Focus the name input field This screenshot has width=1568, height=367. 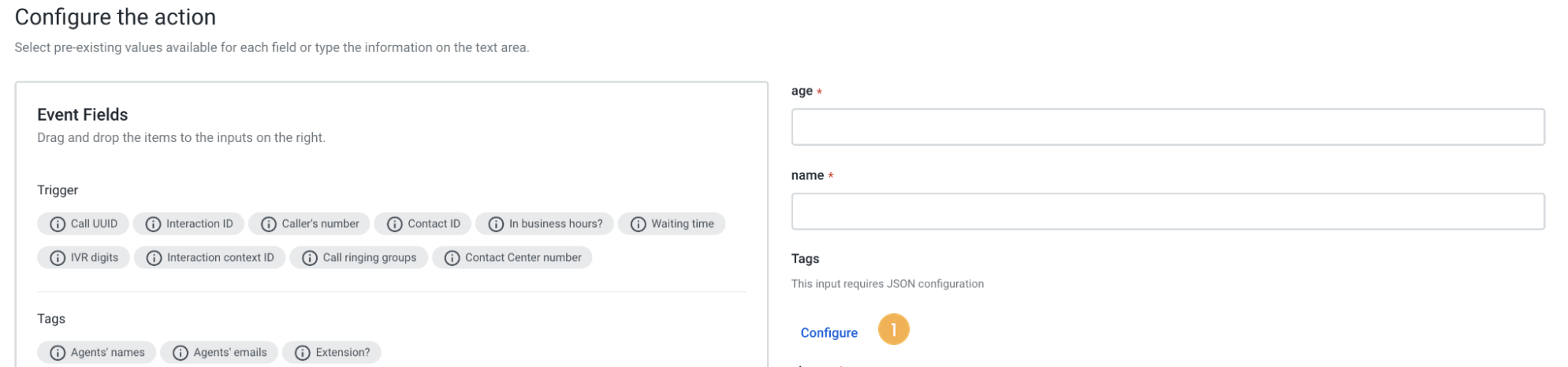1168,212
